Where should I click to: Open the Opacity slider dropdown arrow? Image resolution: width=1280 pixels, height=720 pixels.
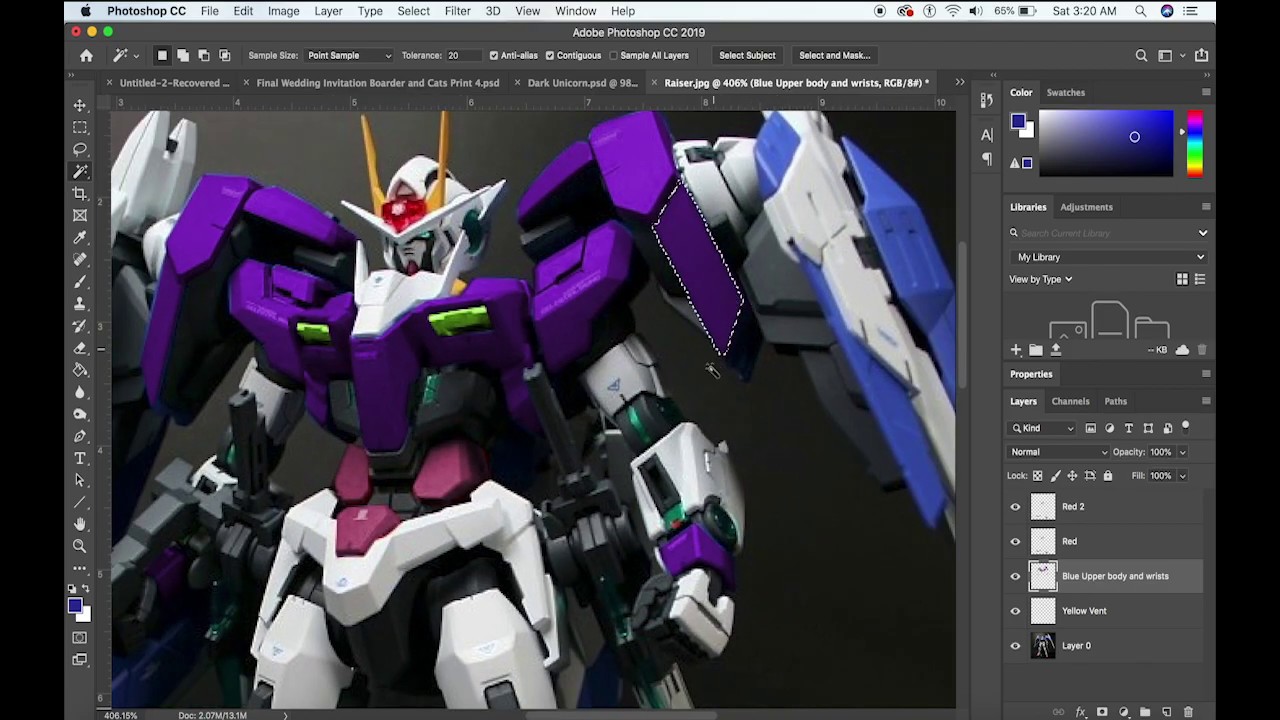[1182, 452]
